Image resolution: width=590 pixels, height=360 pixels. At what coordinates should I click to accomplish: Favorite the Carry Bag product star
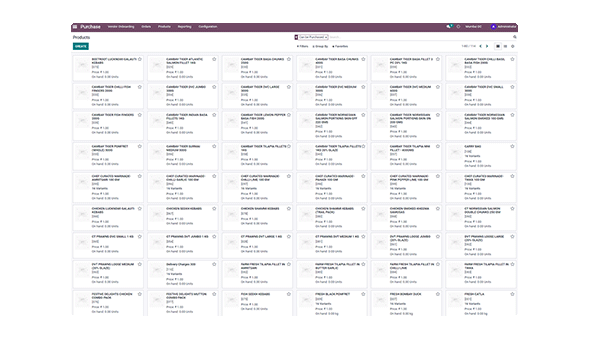512,146
